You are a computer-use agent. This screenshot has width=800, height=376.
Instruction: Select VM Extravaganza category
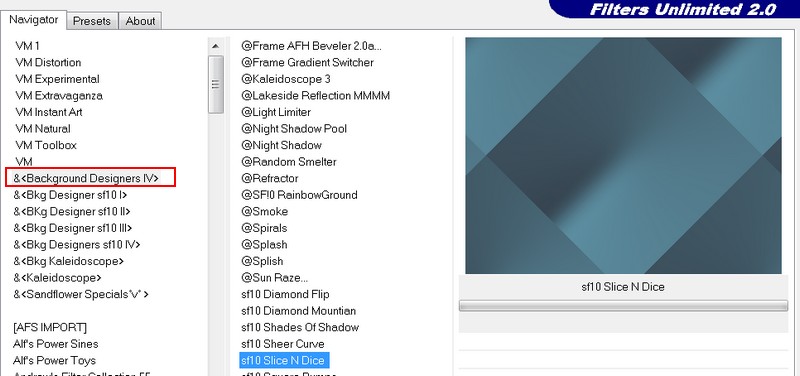pyautogui.click(x=59, y=95)
